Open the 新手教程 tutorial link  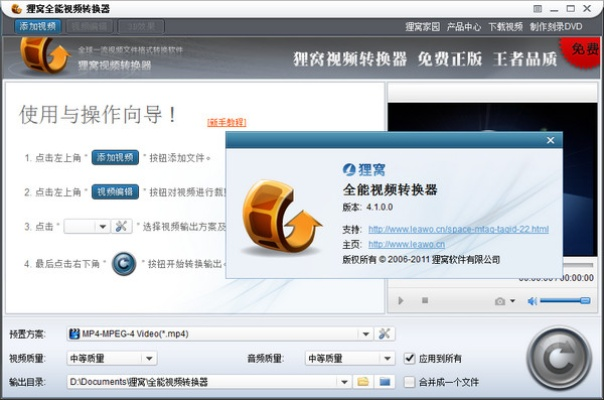[226, 122]
